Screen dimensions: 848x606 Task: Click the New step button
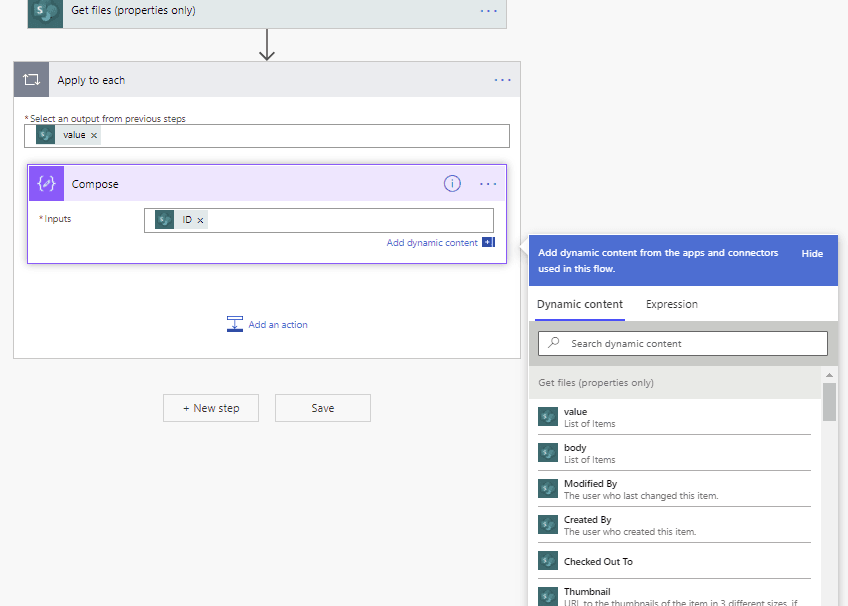(x=211, y=408)
